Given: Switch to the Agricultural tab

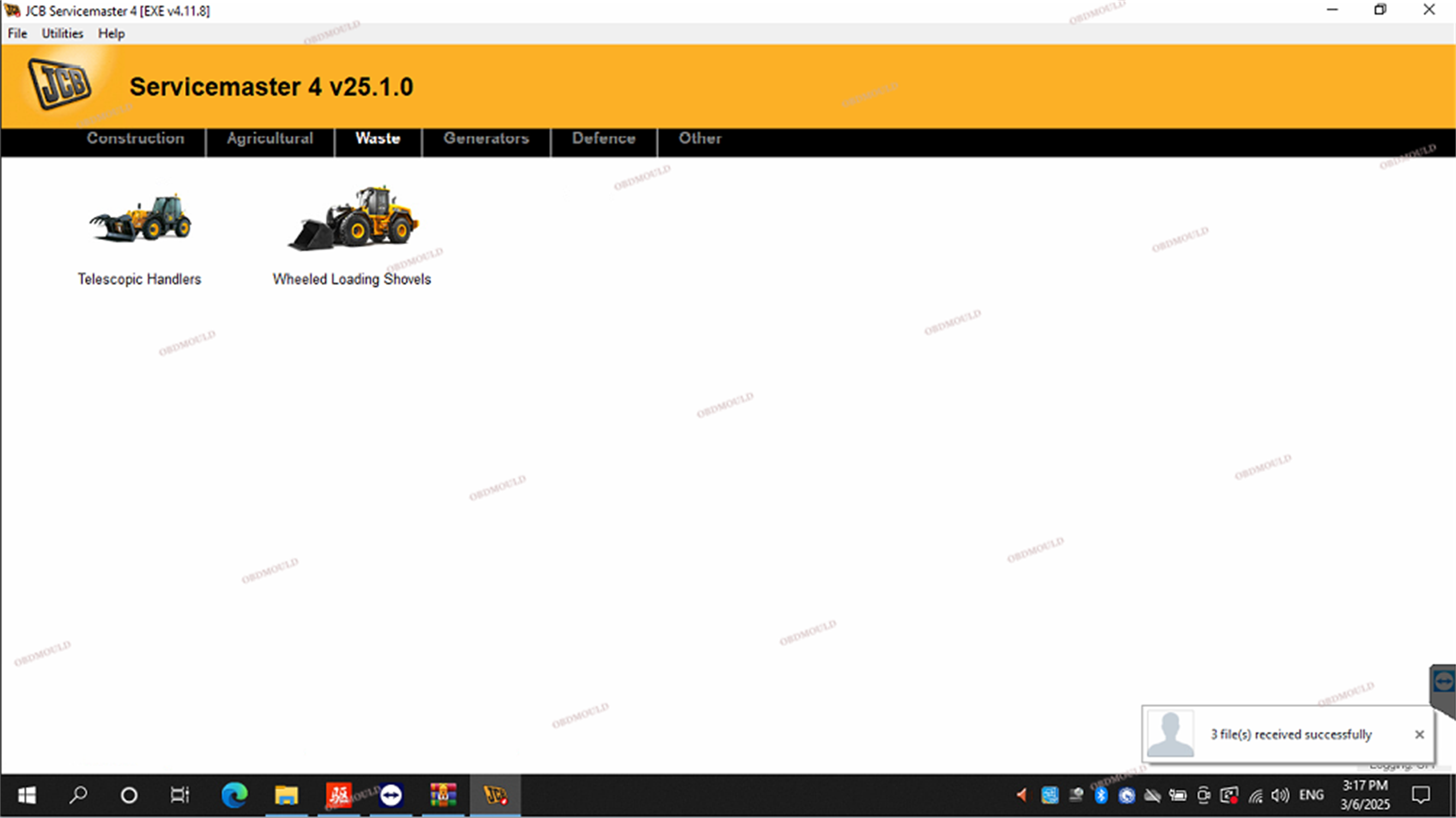Looking at the screenshot, I should 269,139.
